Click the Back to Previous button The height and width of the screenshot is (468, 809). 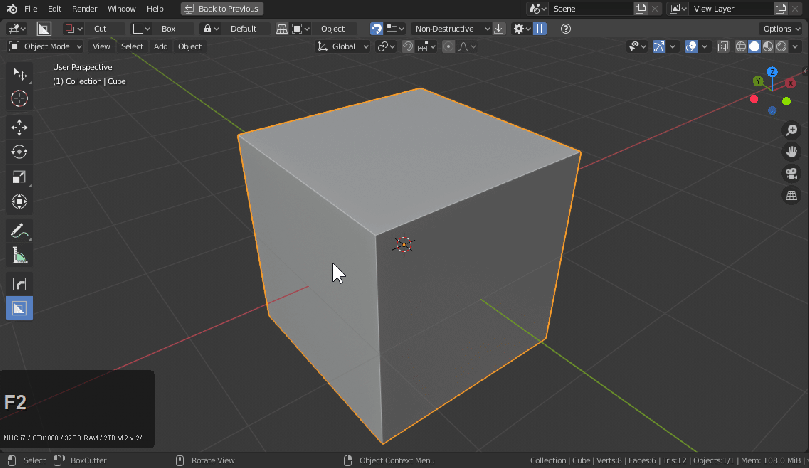tap(222, 8)
